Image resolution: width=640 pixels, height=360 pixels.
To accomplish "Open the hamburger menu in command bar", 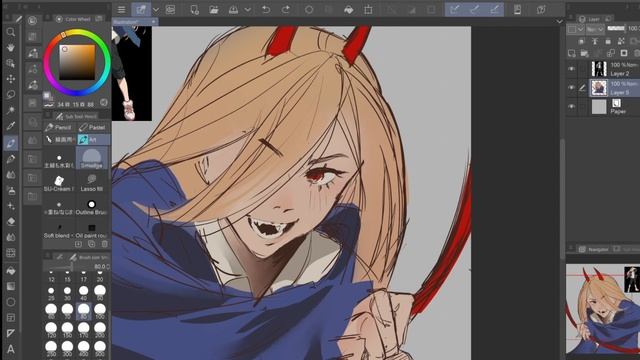I will coord(122,10).
